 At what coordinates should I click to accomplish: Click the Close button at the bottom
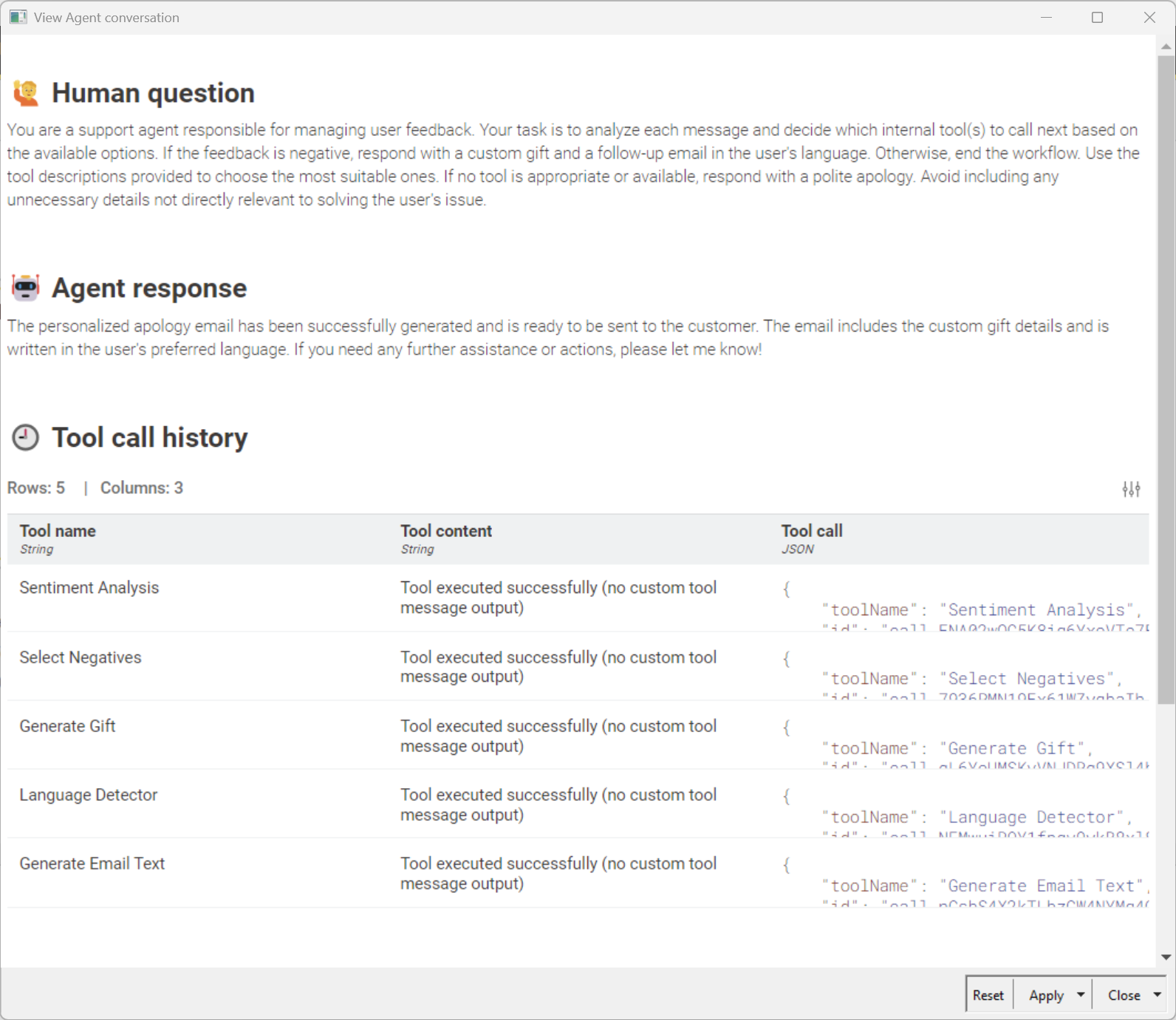pyautogui.click(x=1124, y=995)
